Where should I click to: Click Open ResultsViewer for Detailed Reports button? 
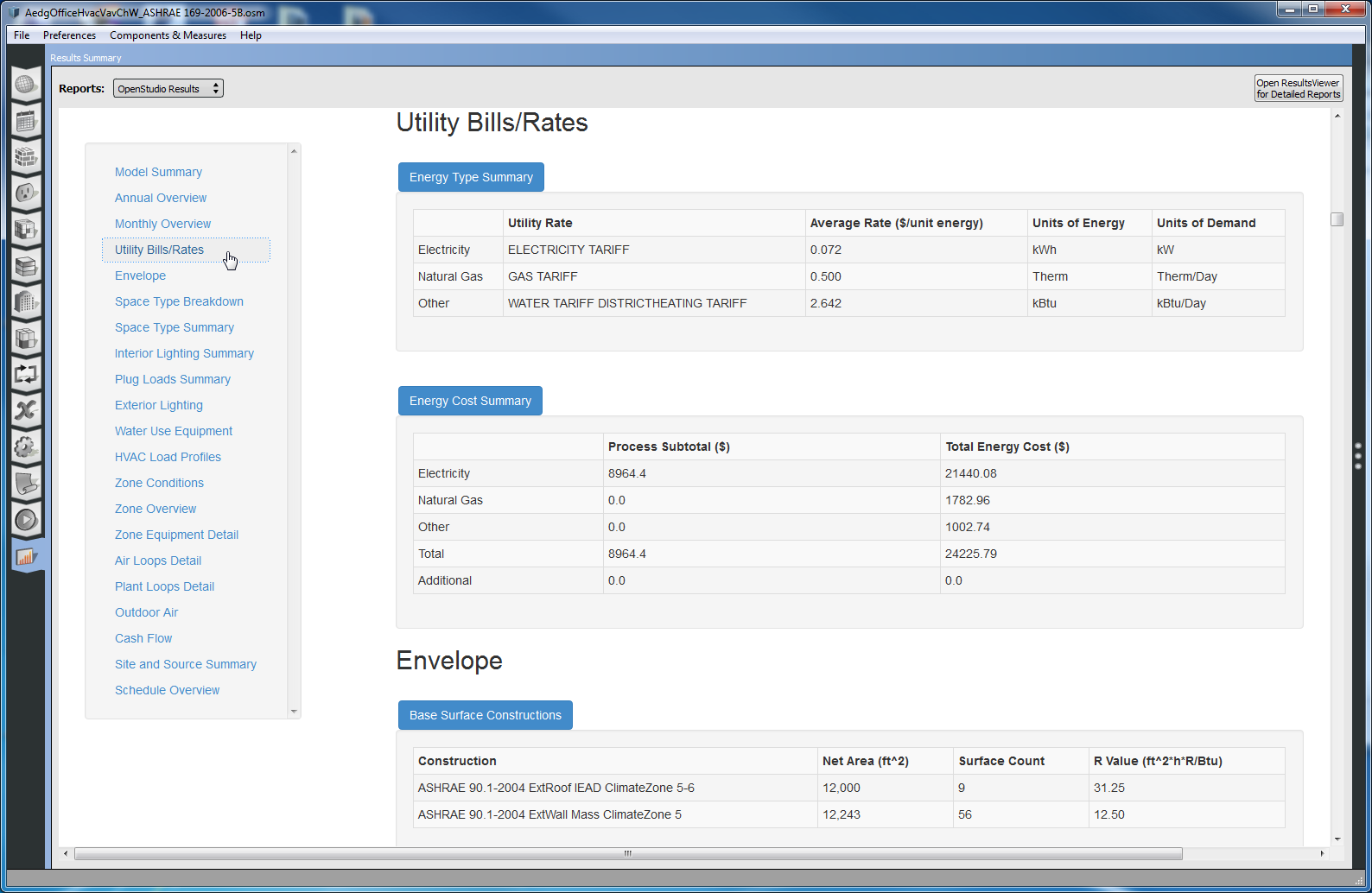click(x=1299, y=88)
